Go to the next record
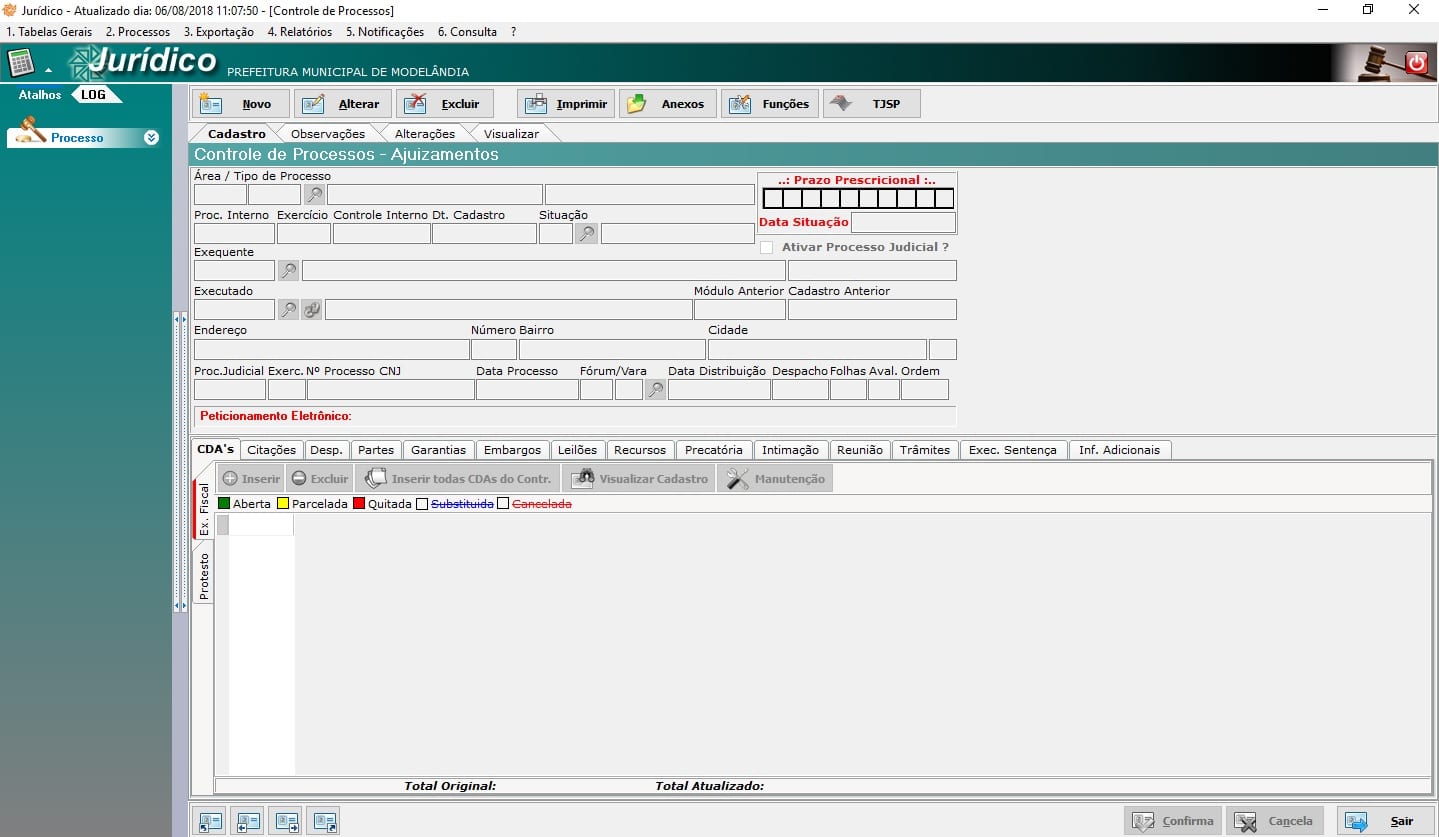 [286, 821]
